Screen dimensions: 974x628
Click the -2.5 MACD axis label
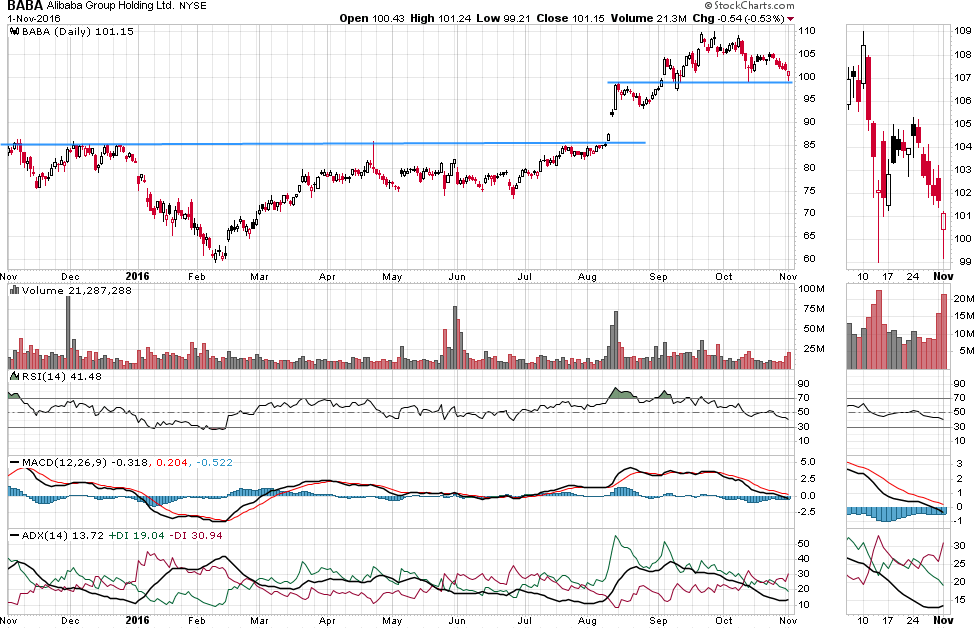(x=808, y=511)
